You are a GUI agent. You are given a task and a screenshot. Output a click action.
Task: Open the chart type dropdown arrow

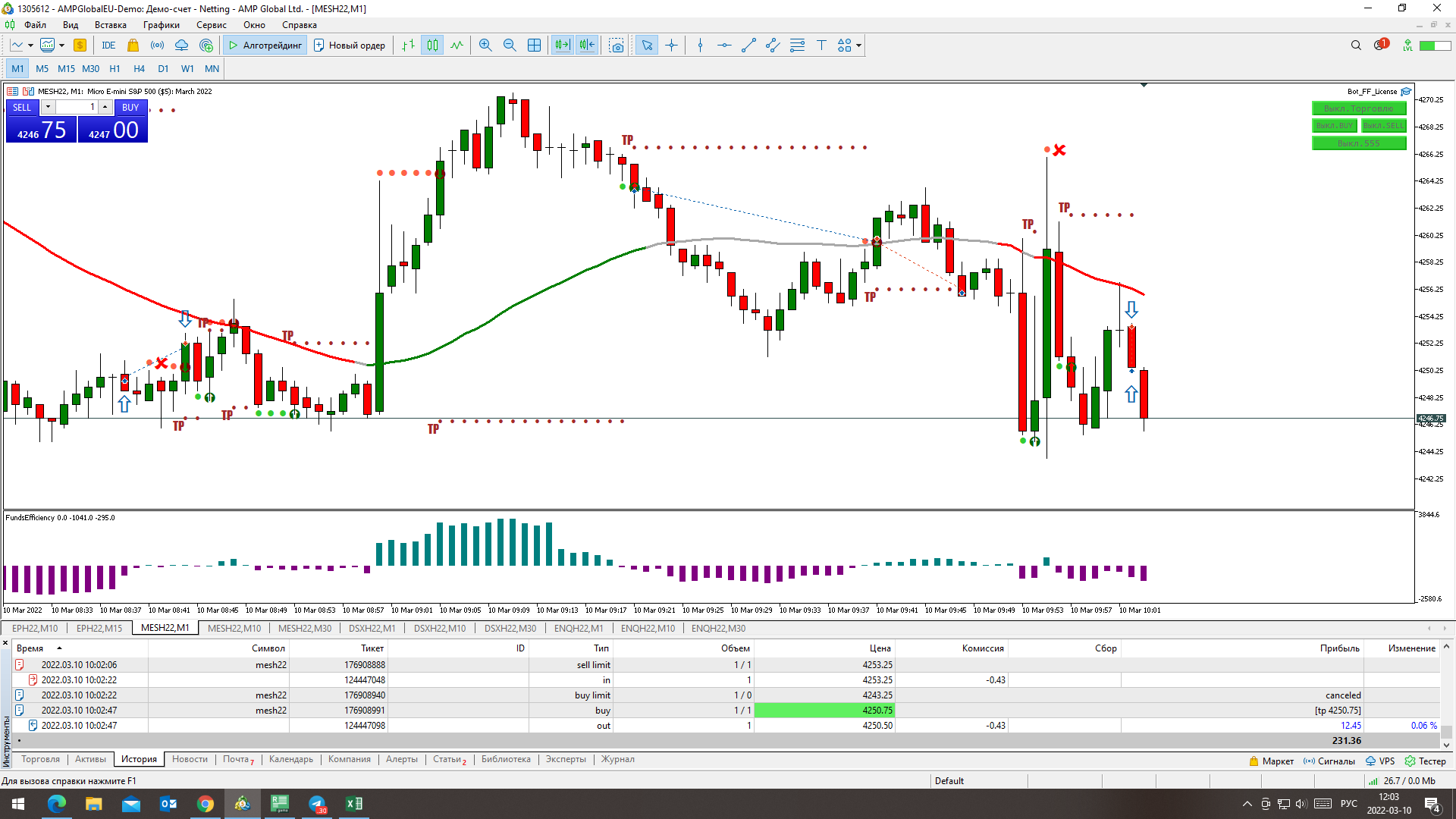(30, 45)
